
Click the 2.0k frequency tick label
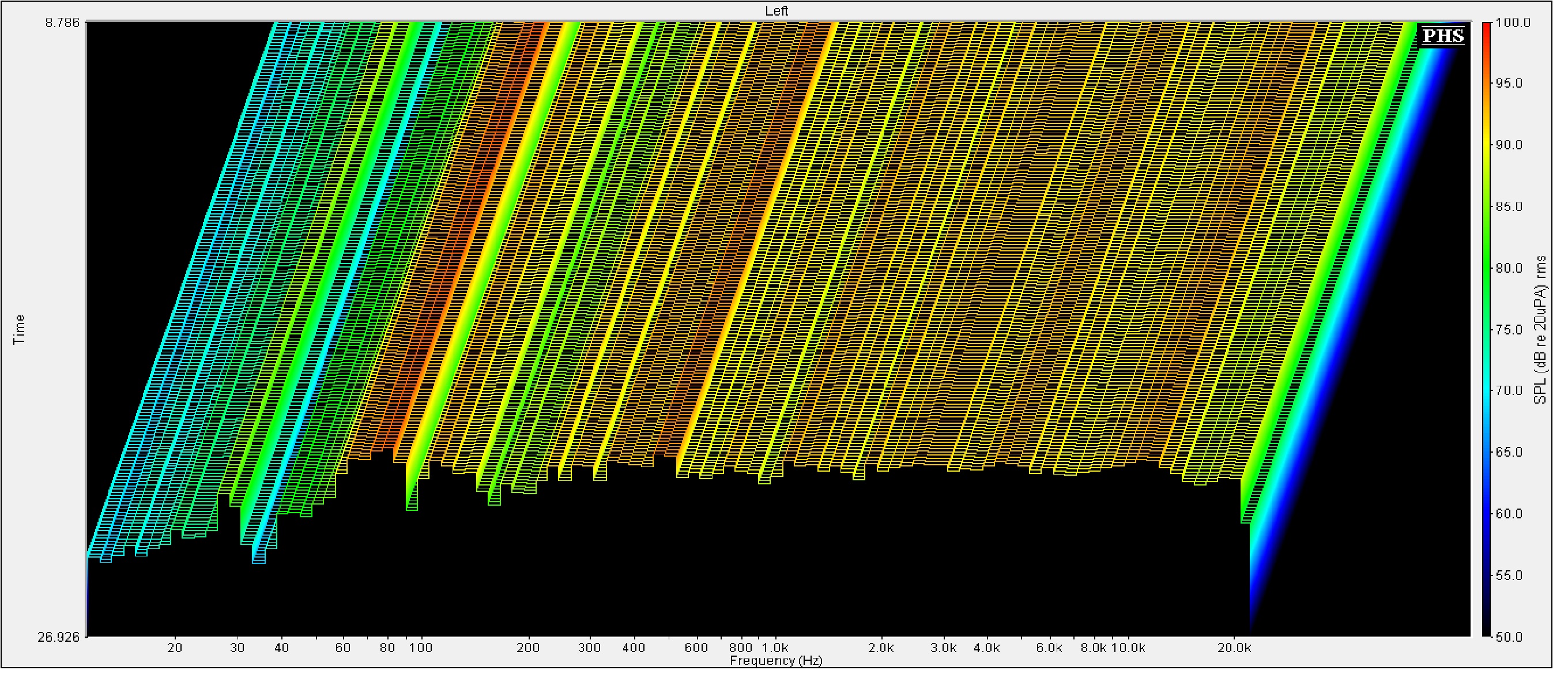(x=881, y=648)
